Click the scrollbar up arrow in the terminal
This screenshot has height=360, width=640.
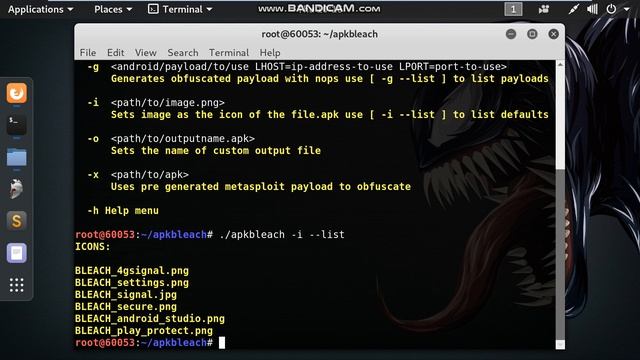[560, 64]
